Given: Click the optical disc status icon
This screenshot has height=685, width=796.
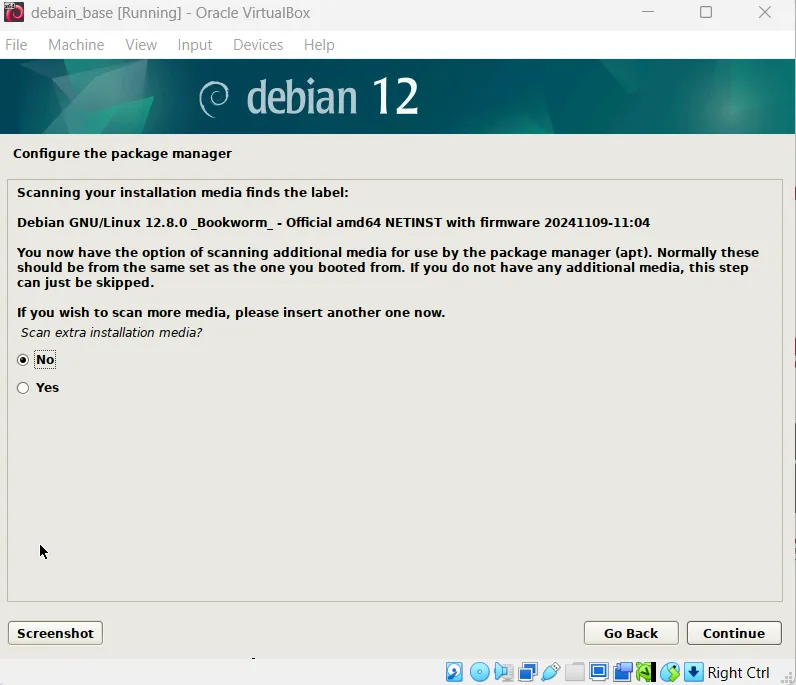Looking at the screenshot, I should tap(479, 672).
